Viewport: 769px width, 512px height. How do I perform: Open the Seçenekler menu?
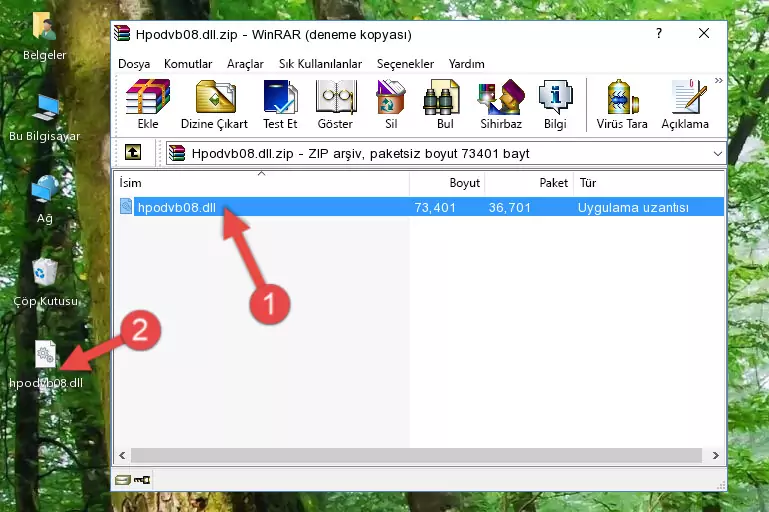405,64
